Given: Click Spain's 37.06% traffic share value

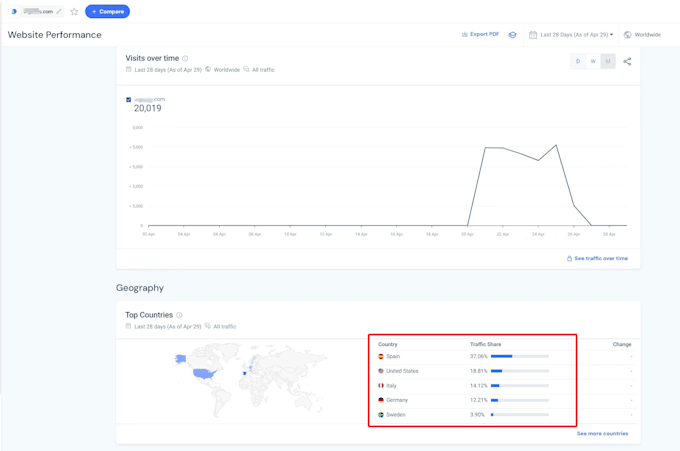Looking at the screenshot, I should (479, 356).
